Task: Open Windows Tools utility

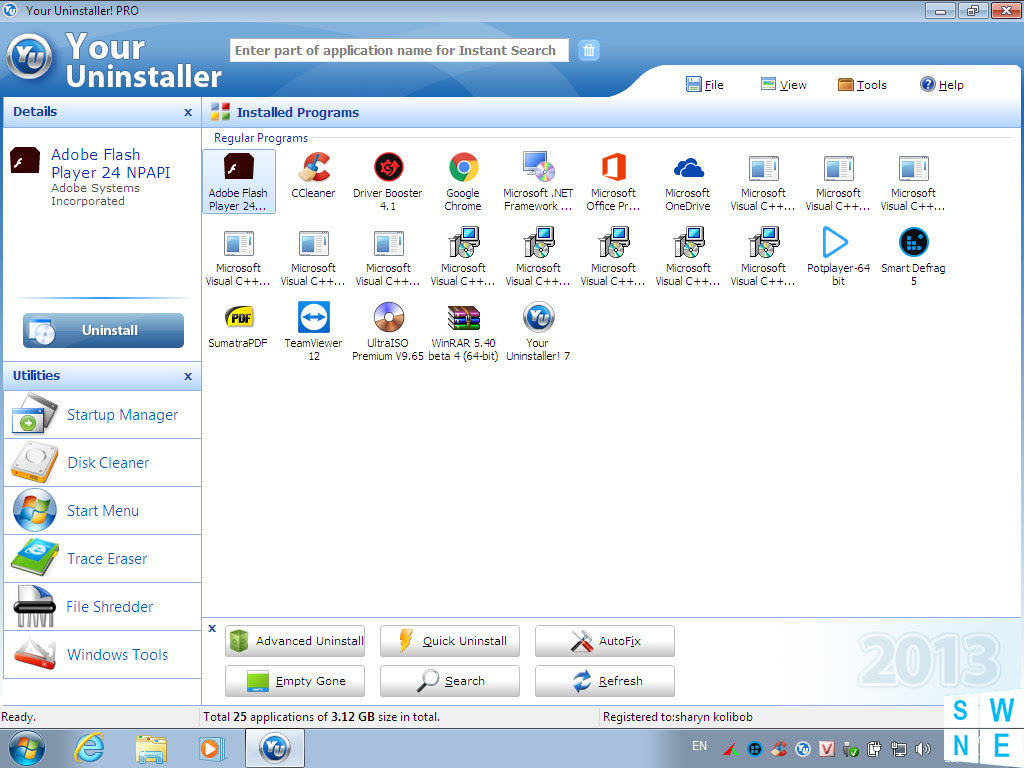Action: (x=103, y=654)
